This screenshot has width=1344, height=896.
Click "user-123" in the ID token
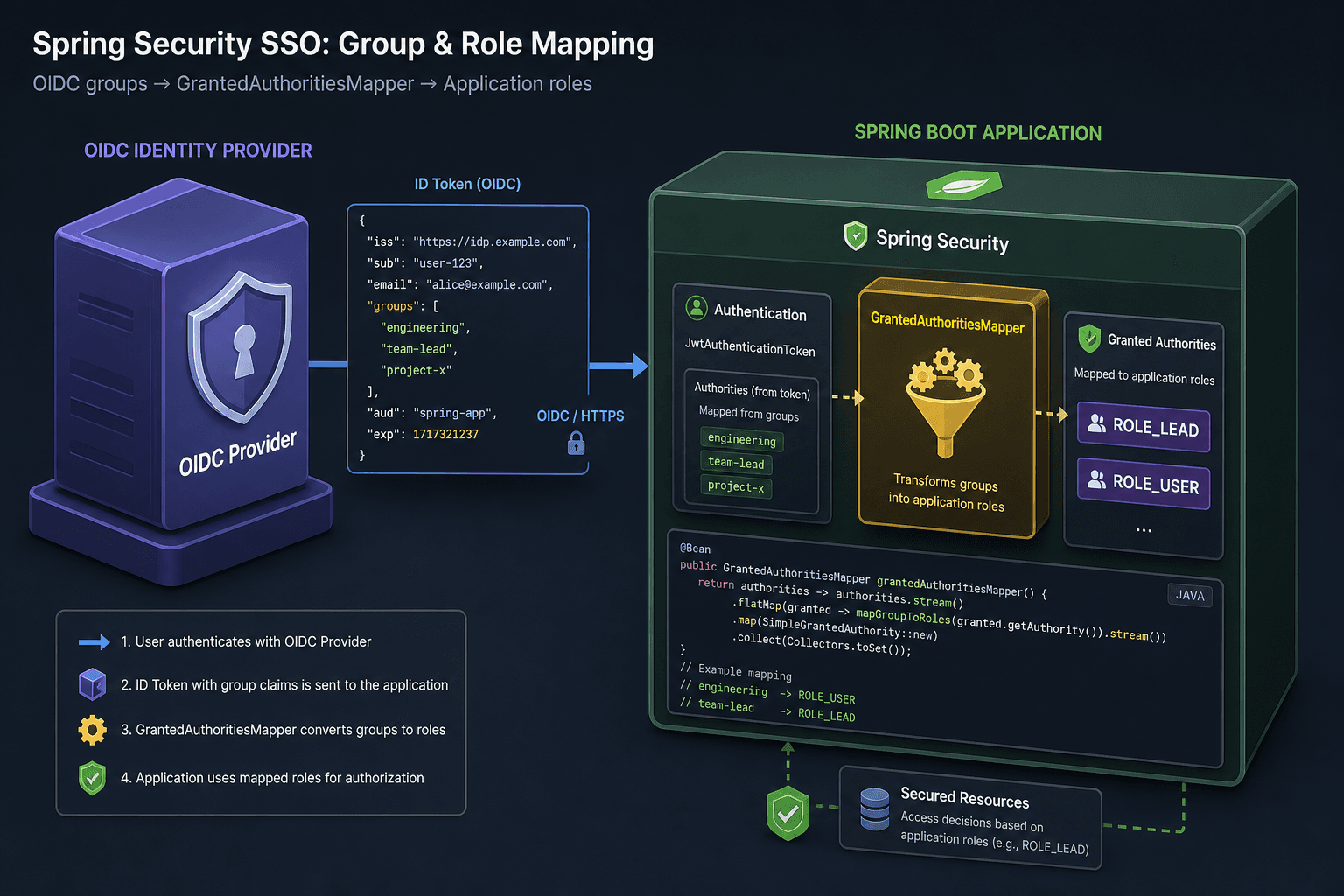click(x=445, y=262)
